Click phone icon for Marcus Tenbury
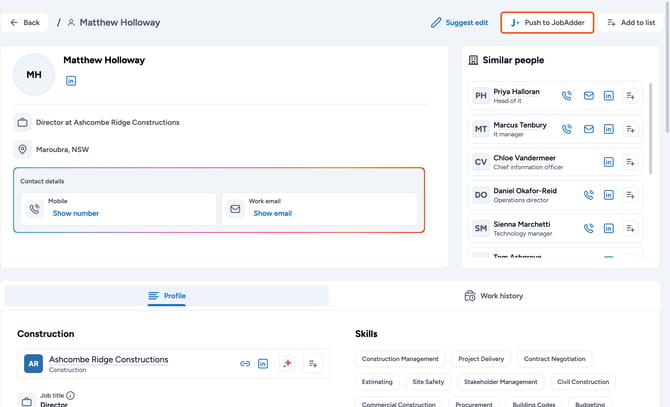This screenshot has width=670, height=407. click(567, 129)
